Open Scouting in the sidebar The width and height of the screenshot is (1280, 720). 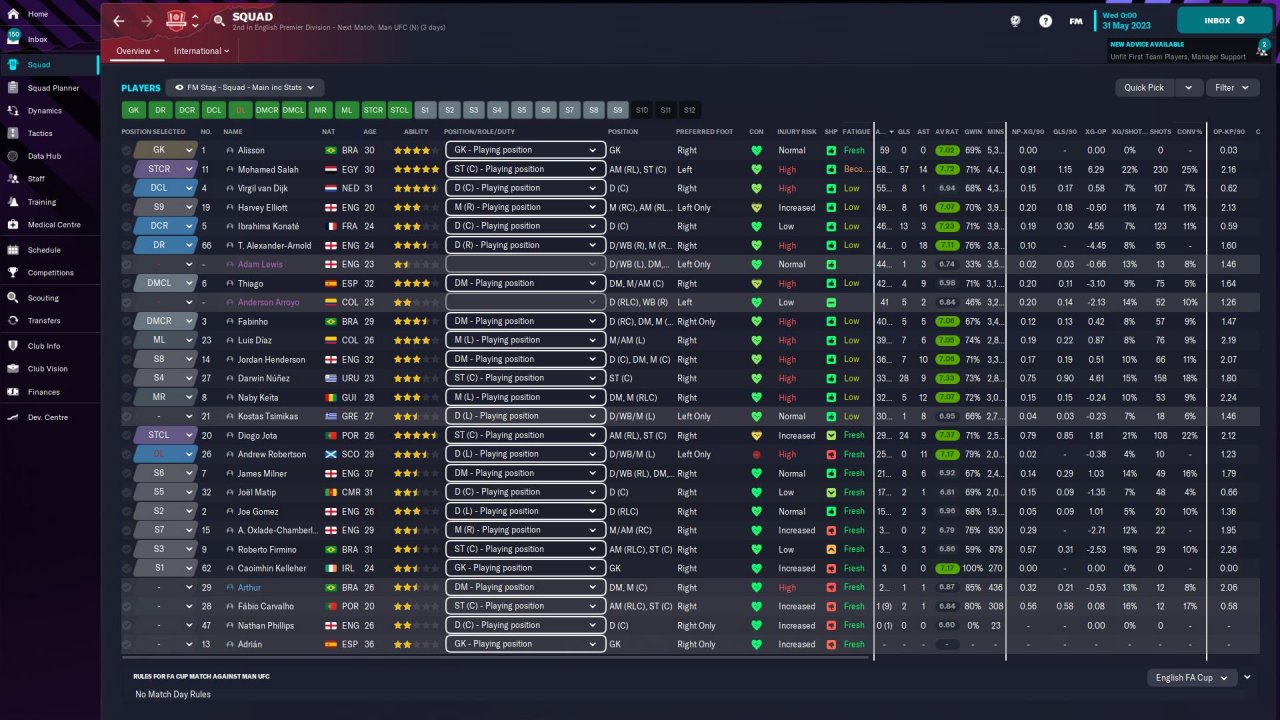click(43, 298)
